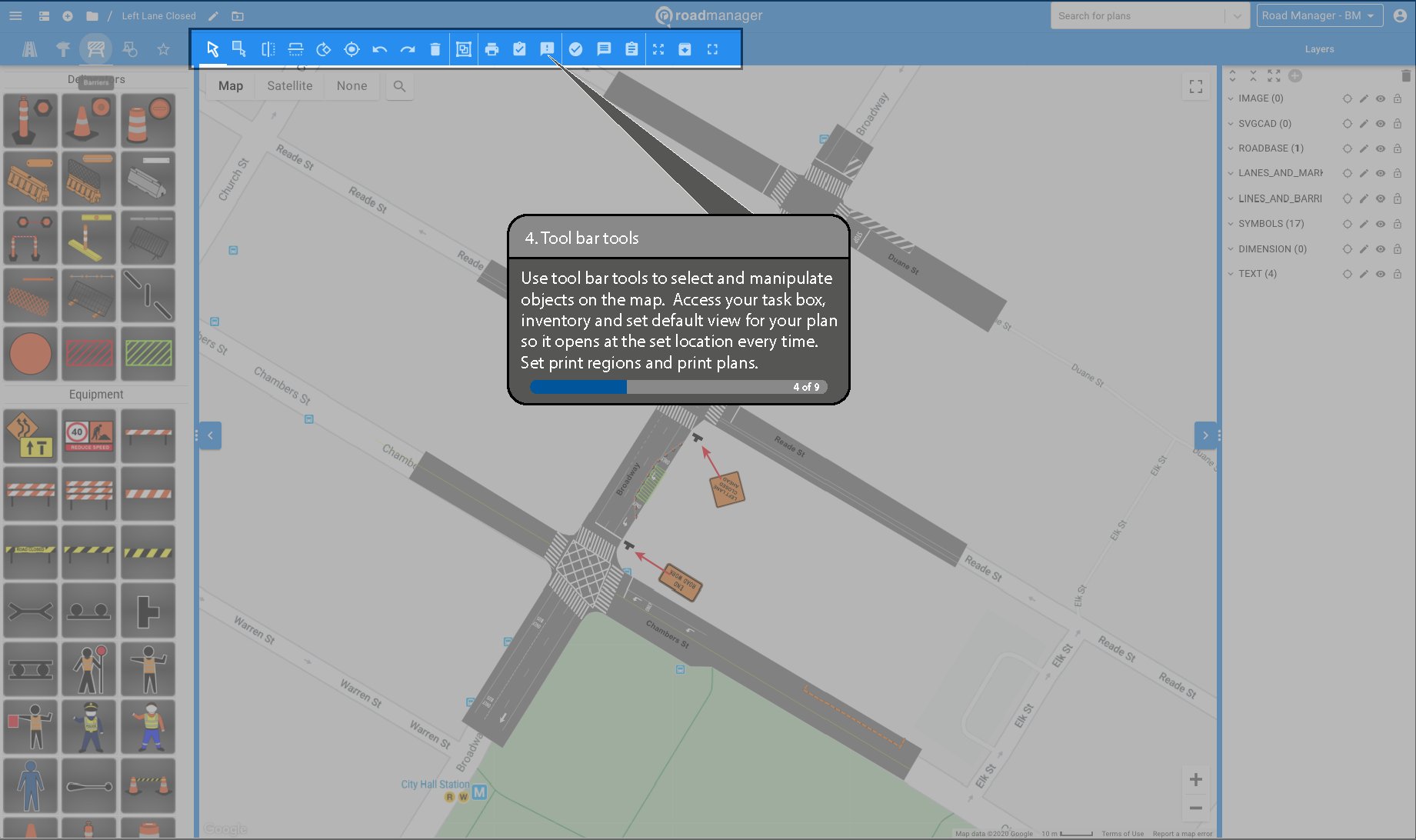Image resolution: width=1416 pixels, height=840 pixels.
Task: Open the Layers panel tab
Action: (x=1319, y=49)
